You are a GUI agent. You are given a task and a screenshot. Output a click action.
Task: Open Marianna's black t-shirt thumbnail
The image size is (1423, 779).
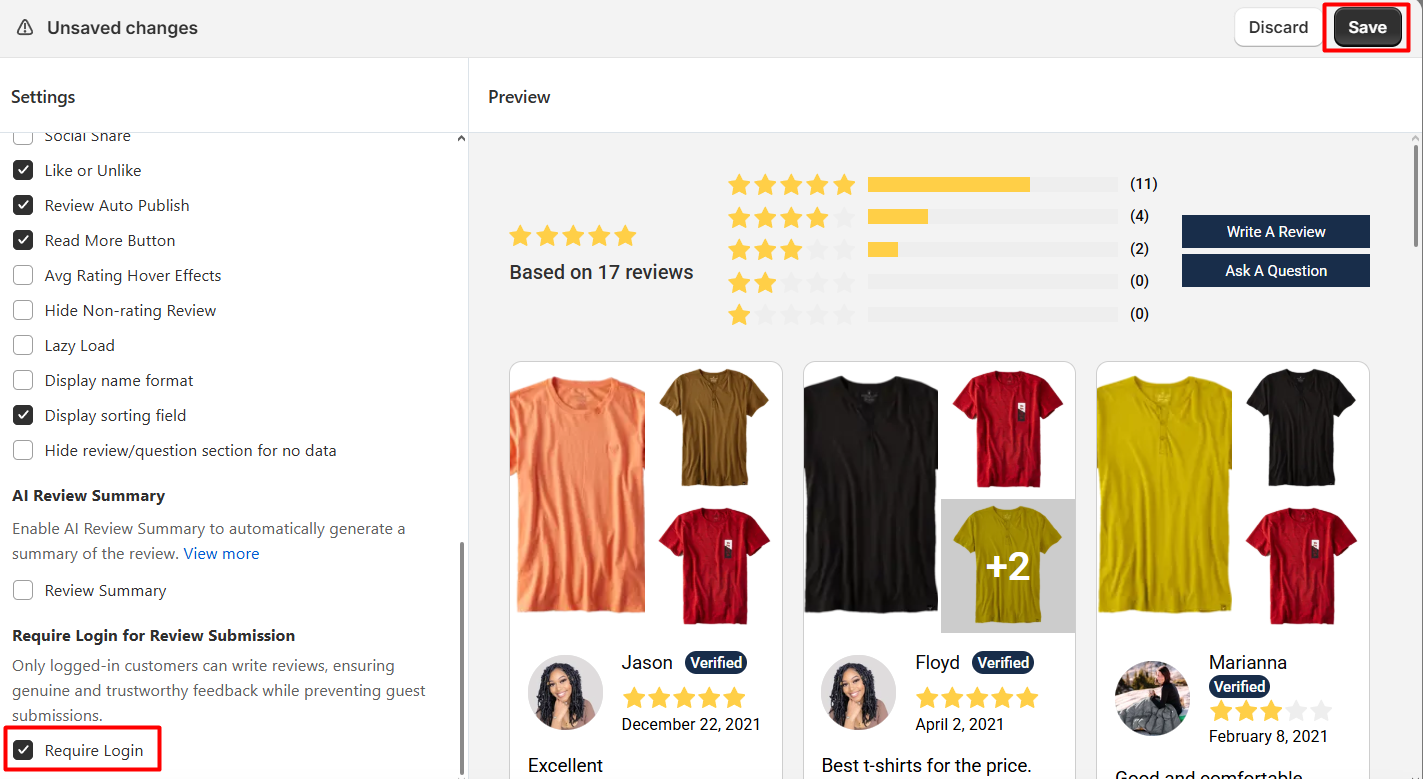click(x=1301, y=427)
